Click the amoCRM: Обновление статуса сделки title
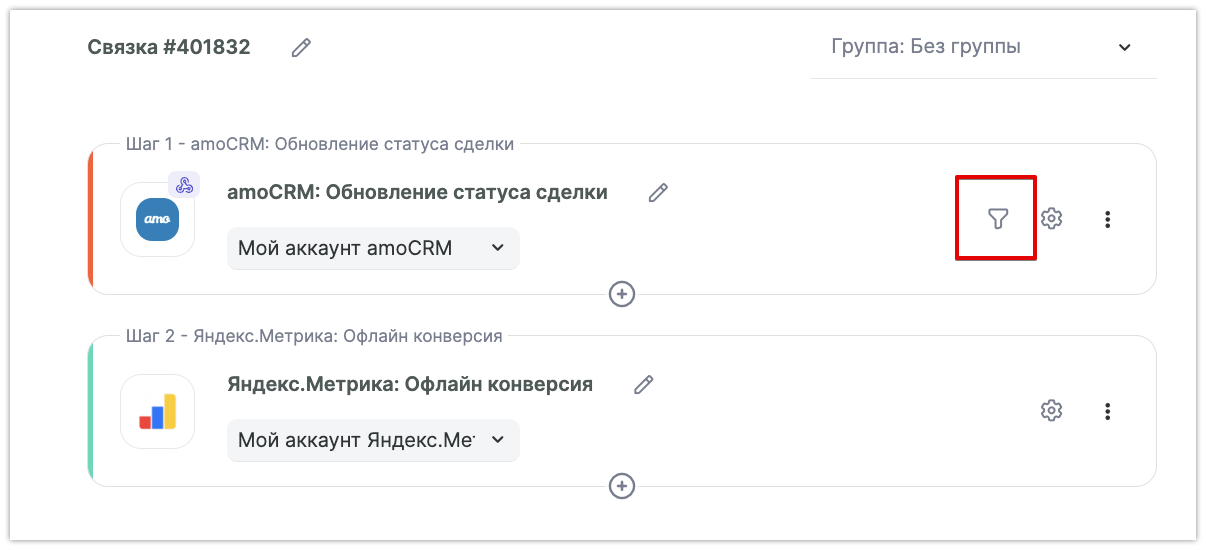Screen dimensions: 1206x550 [x=417, y=192]
